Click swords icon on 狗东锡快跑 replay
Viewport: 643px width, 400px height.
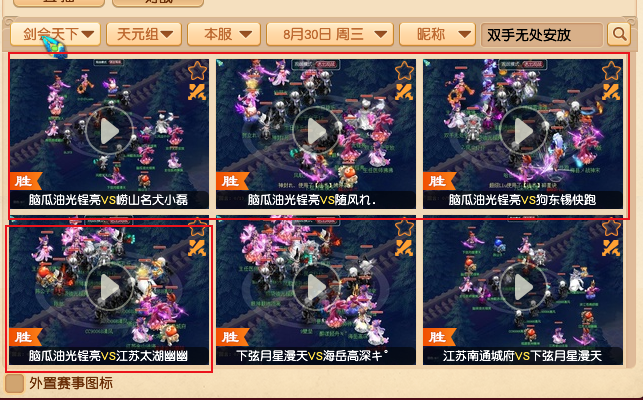click(611, 92)
